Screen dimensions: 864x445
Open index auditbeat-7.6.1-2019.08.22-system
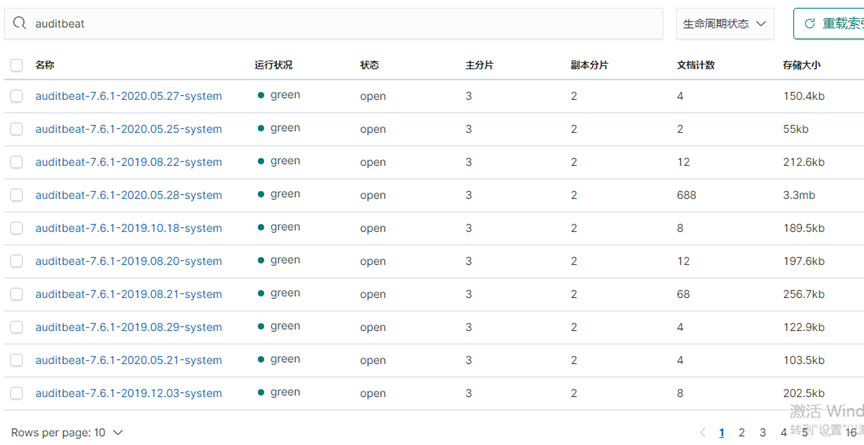[129, 162]
